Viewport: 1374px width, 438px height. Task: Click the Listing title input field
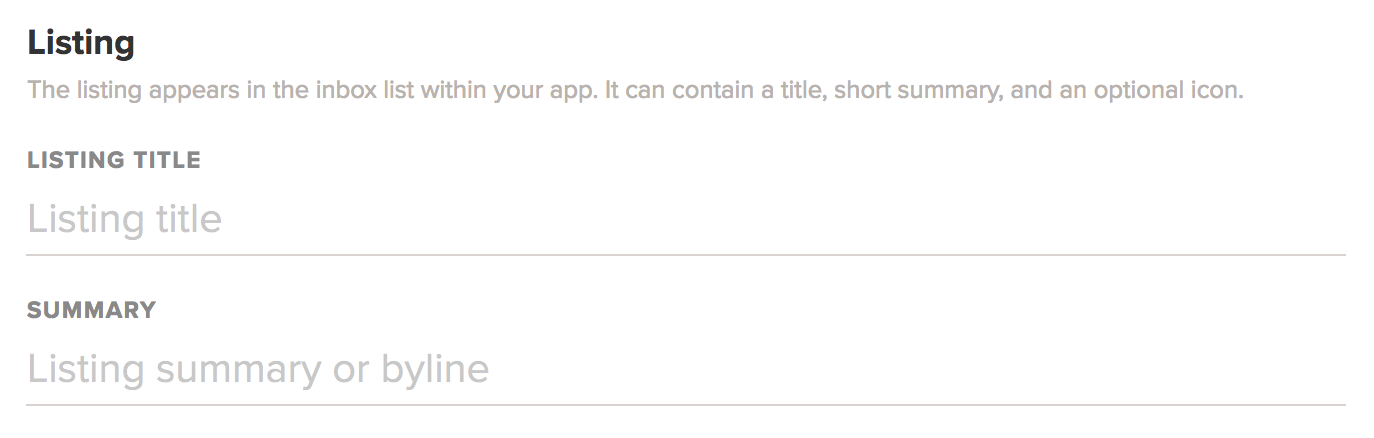coord(686,219)
